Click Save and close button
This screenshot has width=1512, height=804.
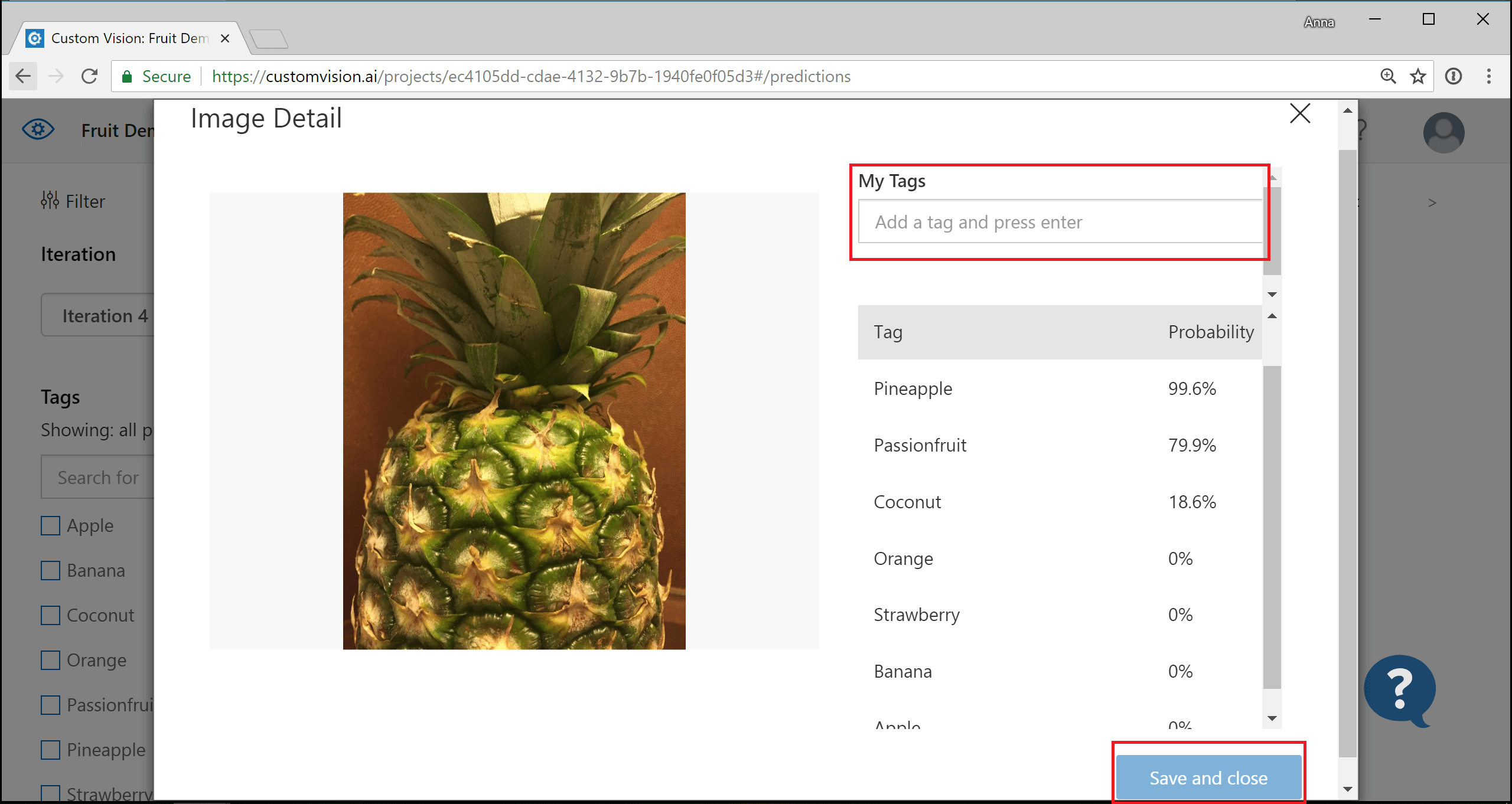[x=1208, y=778]
